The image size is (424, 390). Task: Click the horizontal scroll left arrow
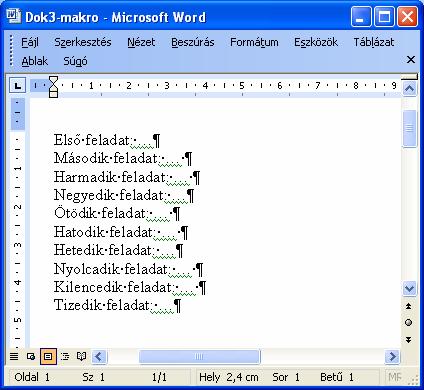pyautogui.click(x=99, y=357)
